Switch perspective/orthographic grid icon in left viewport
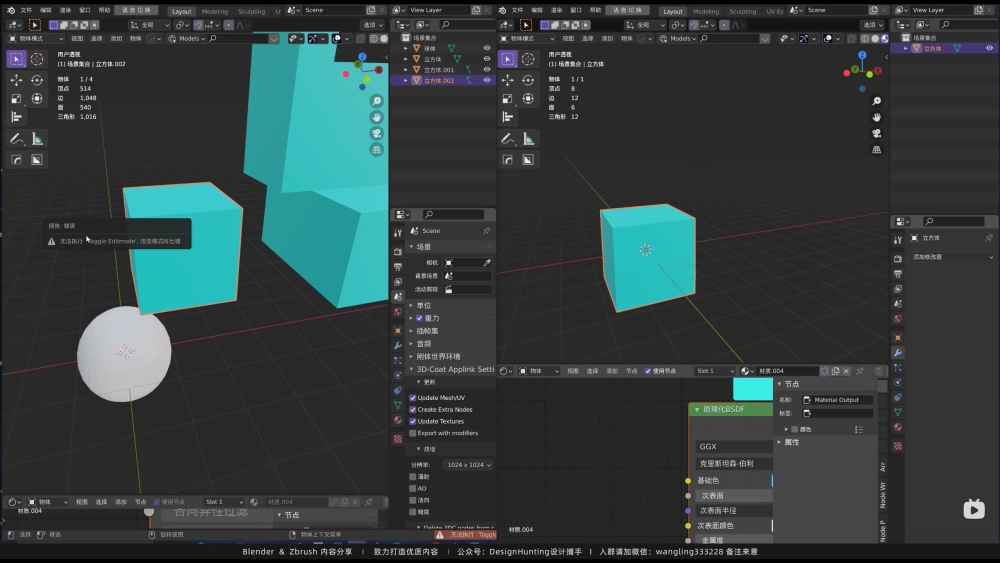 (x=376, y=149)
